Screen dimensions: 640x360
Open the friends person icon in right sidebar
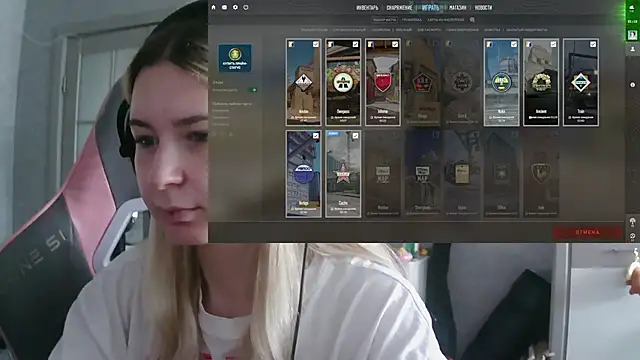(632, 49)
